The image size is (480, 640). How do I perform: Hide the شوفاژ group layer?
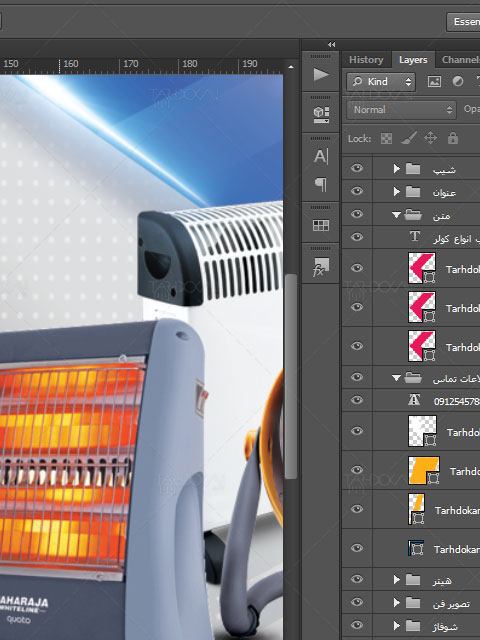[x=357, y=624]
